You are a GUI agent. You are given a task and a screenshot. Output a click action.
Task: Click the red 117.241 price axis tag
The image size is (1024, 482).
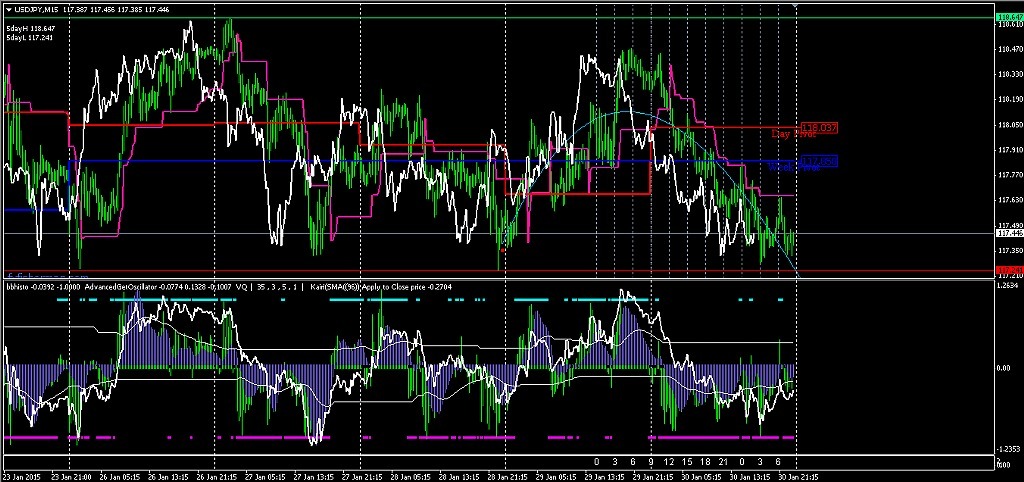coord(1009,271)
